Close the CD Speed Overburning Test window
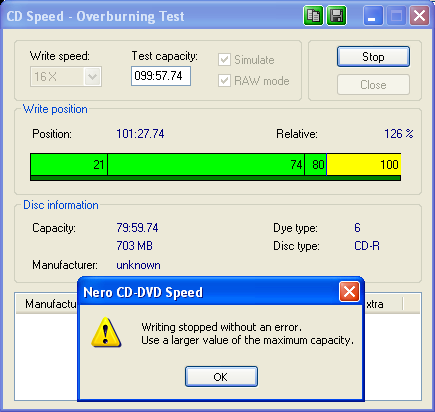435x412 pixels. pos(419,16)
